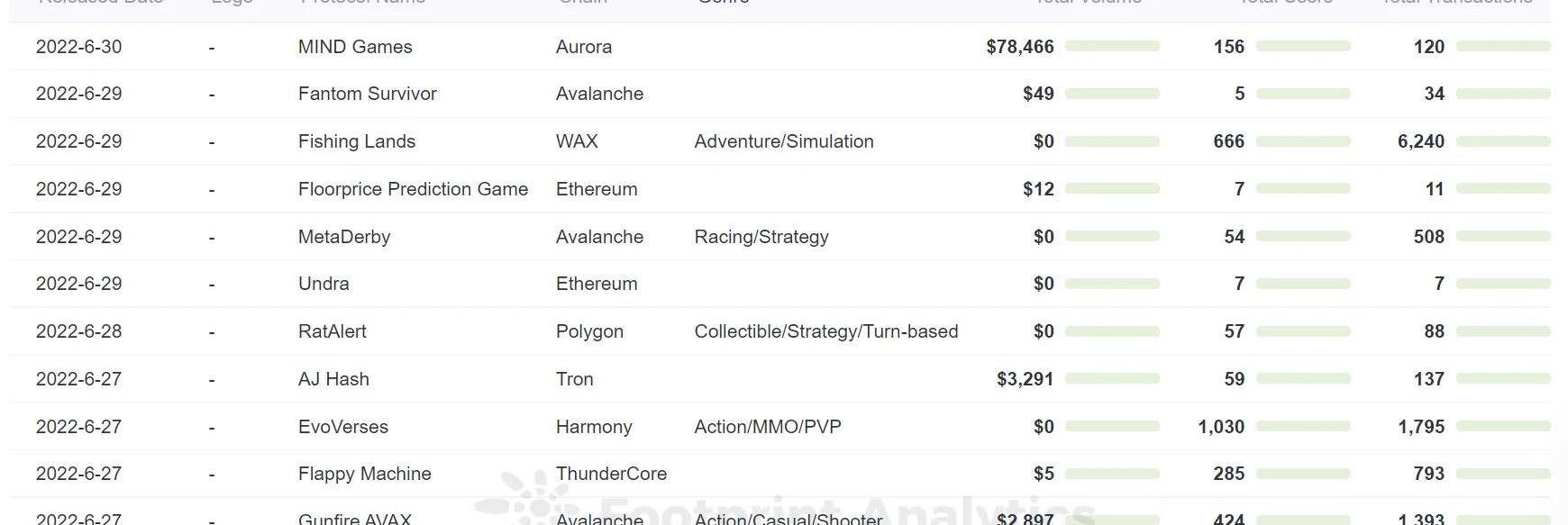Click Floorprice Prediction Game name

click(413, 189)
